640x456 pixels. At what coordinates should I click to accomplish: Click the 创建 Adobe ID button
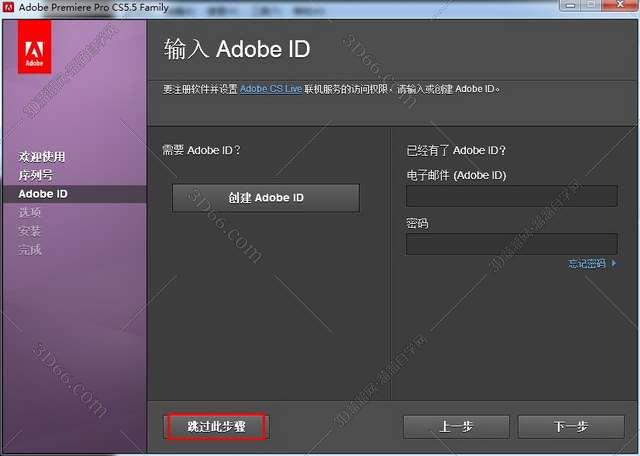266,198
